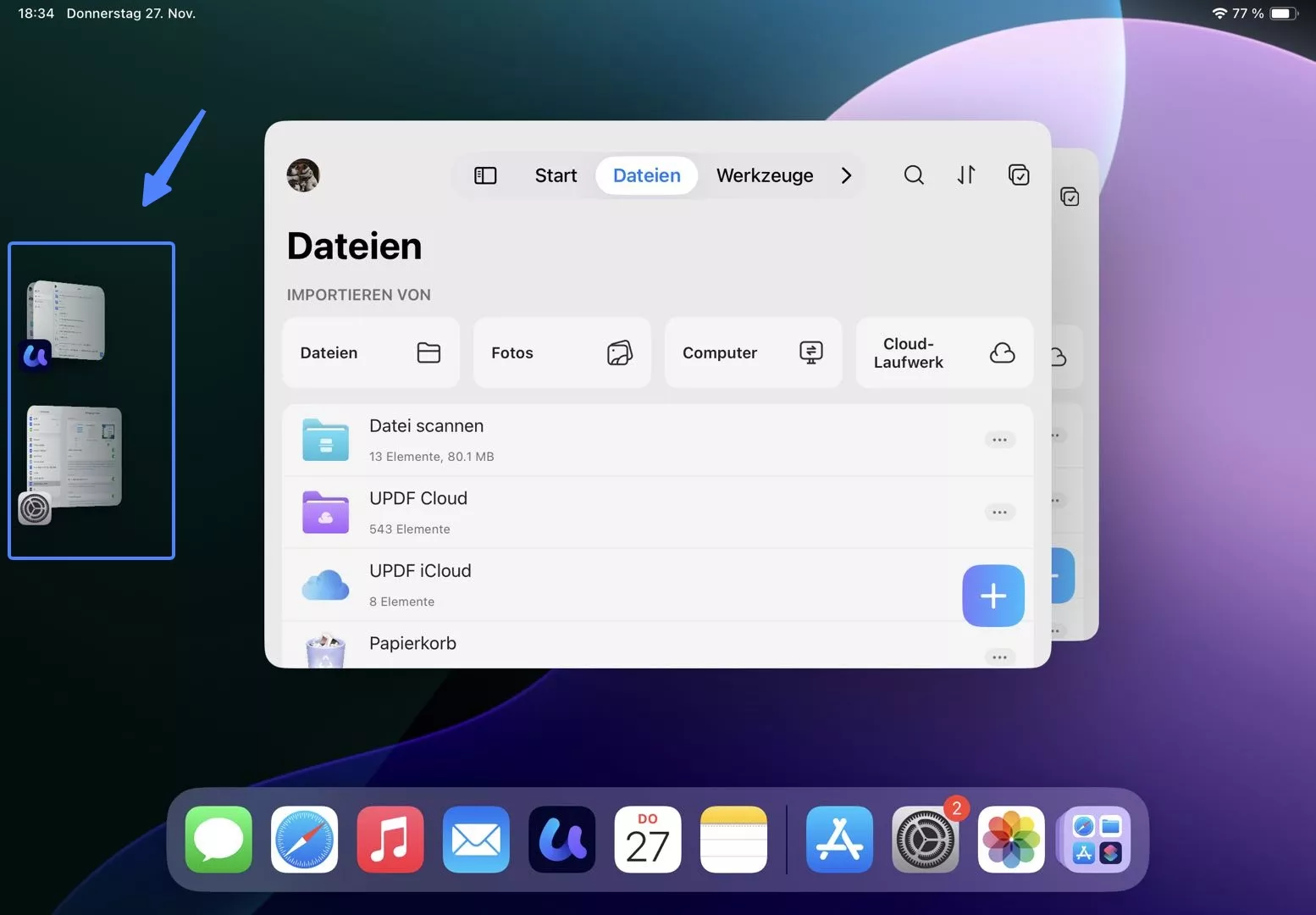
Task: Click the Computer import screen icon
Action: pos(810,352)
